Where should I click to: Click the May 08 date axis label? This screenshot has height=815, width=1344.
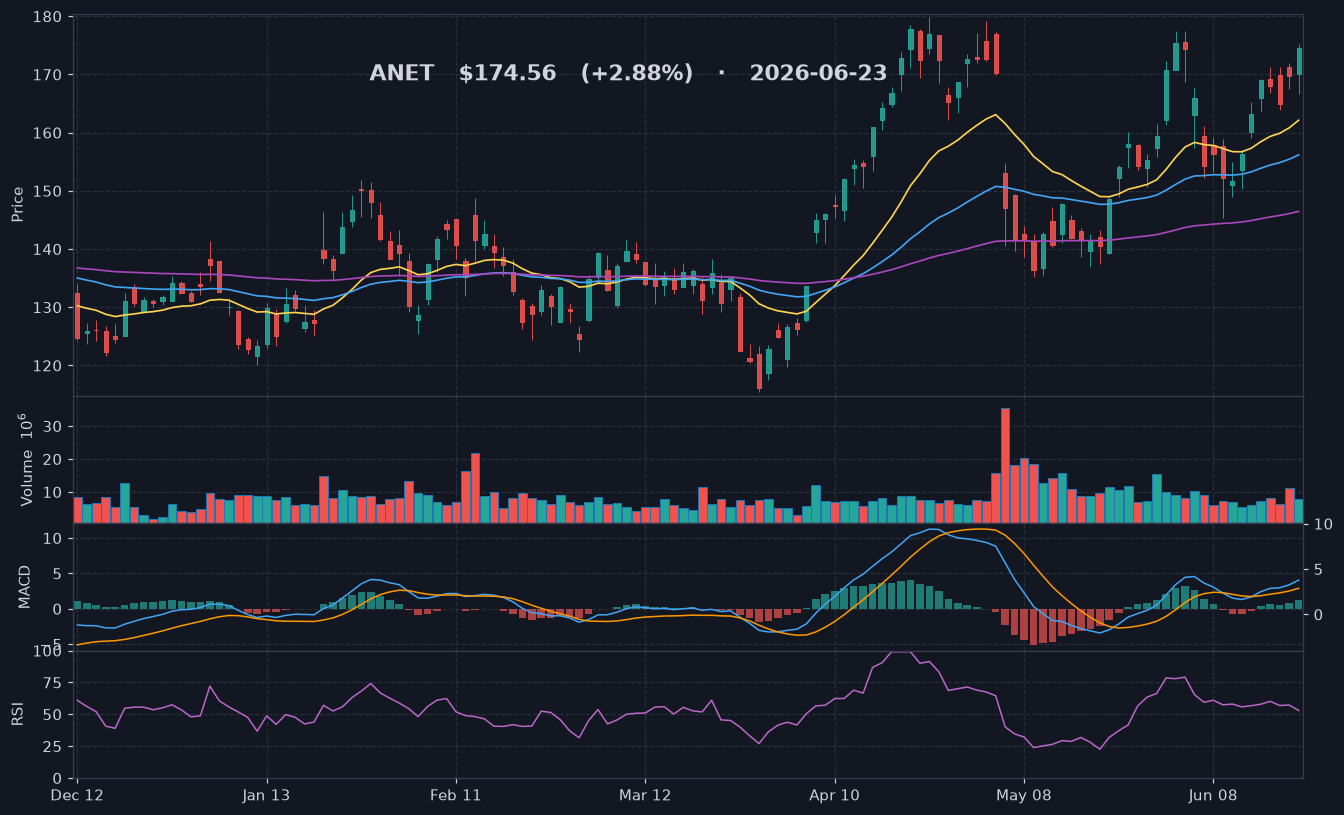pos(1024,795)
